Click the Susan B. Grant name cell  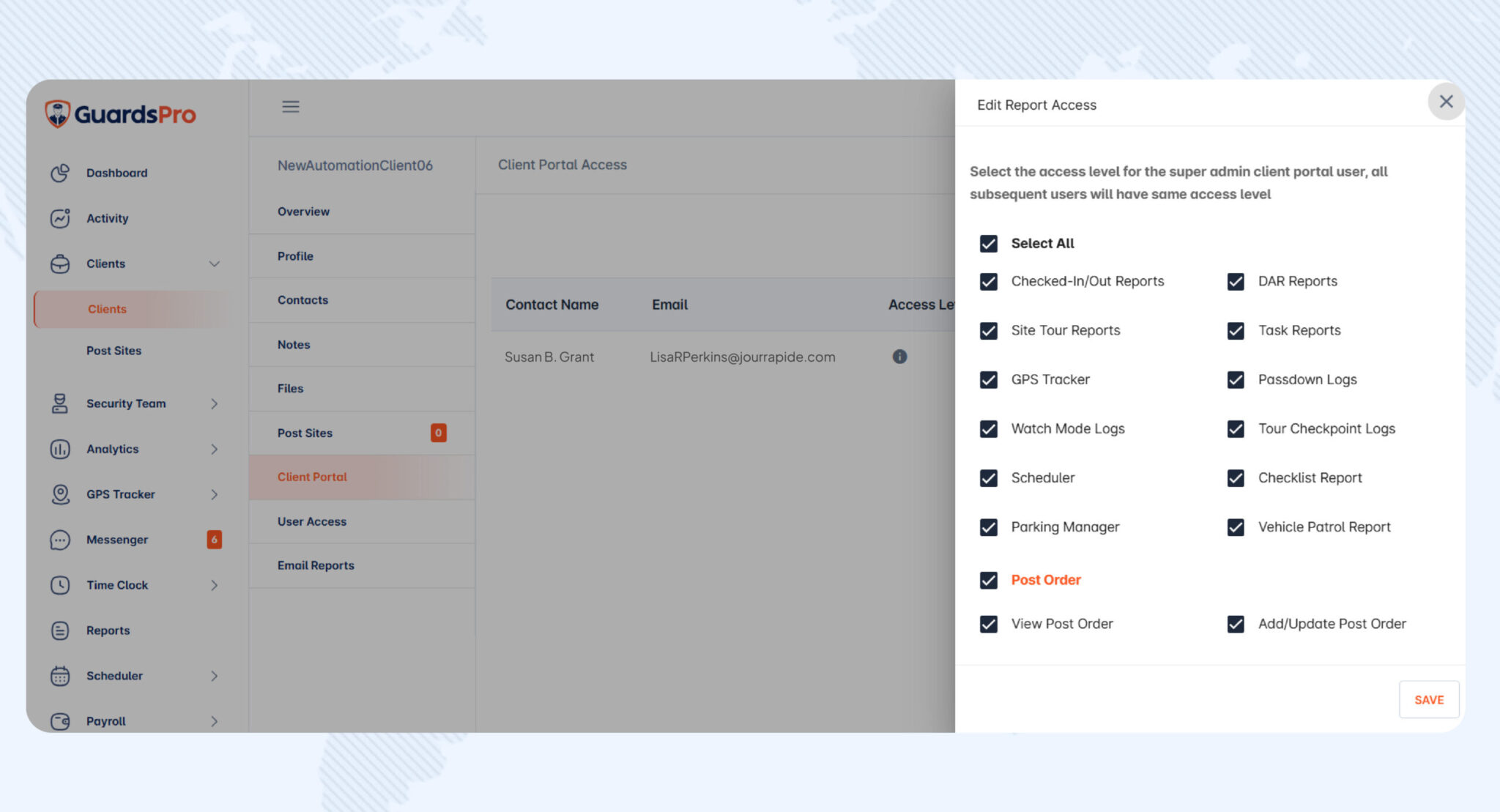549,357
